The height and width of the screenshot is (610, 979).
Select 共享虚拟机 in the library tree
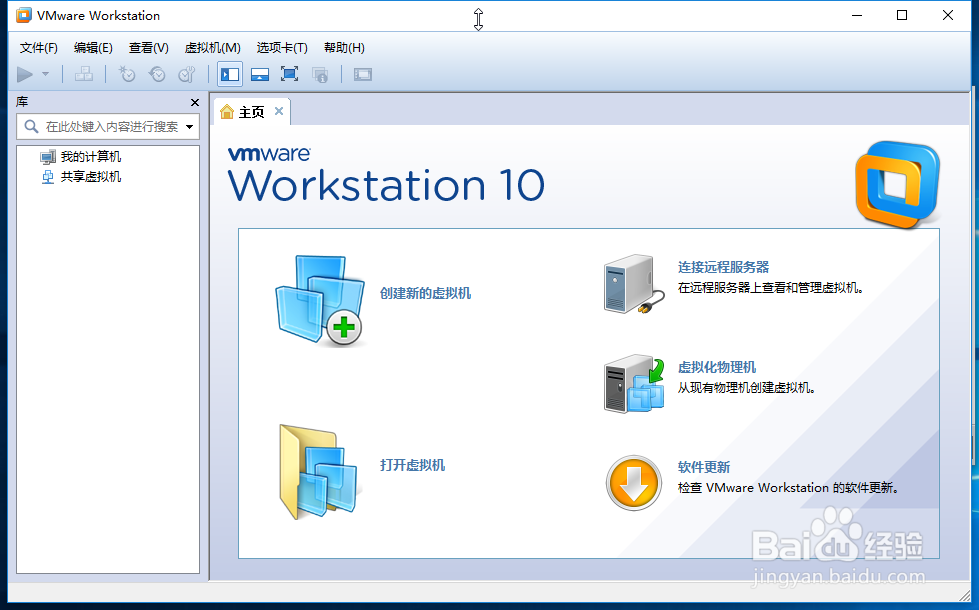[x=91, y=177]
